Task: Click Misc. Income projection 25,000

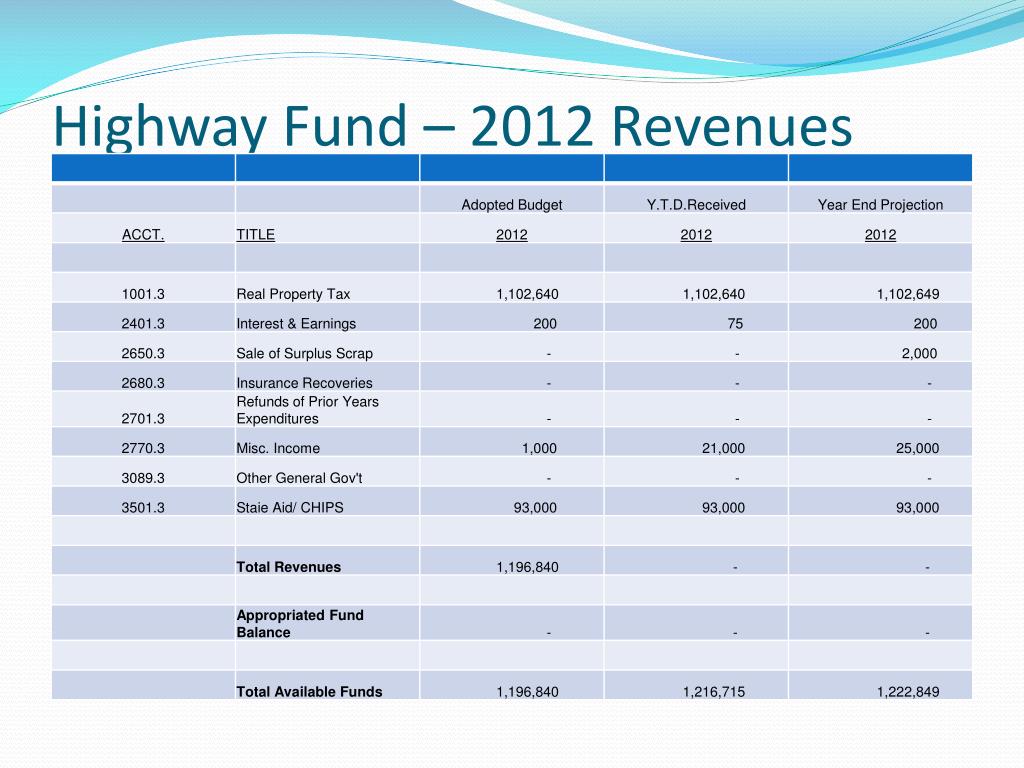Action: [917, 448]
